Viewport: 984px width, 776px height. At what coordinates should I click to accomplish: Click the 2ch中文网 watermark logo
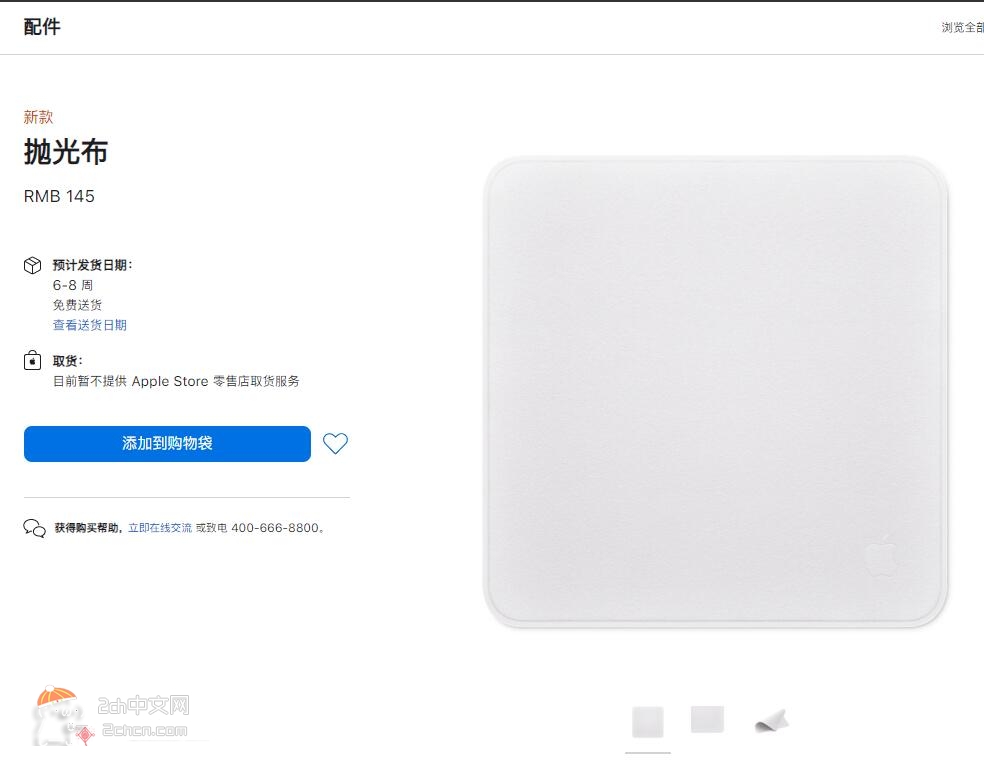(112, 716)
